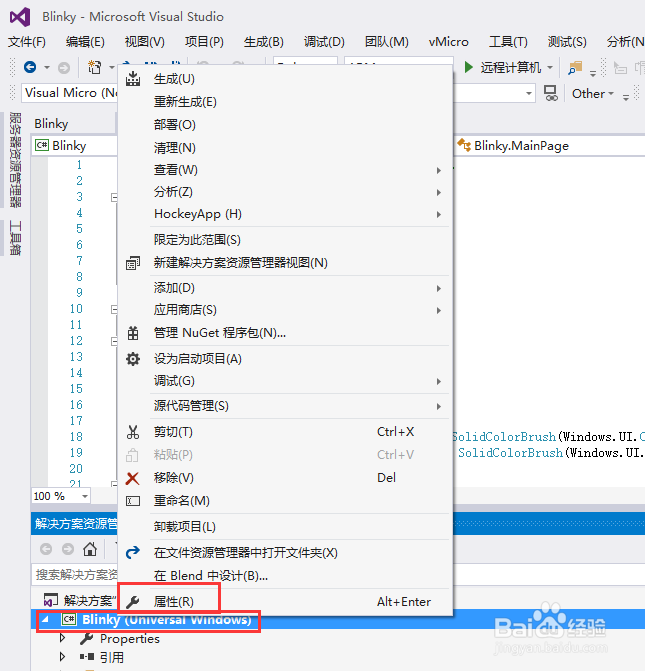Open the 调试(D) menu bar item
Screen dimensions: 645x671
click(324, 42)
